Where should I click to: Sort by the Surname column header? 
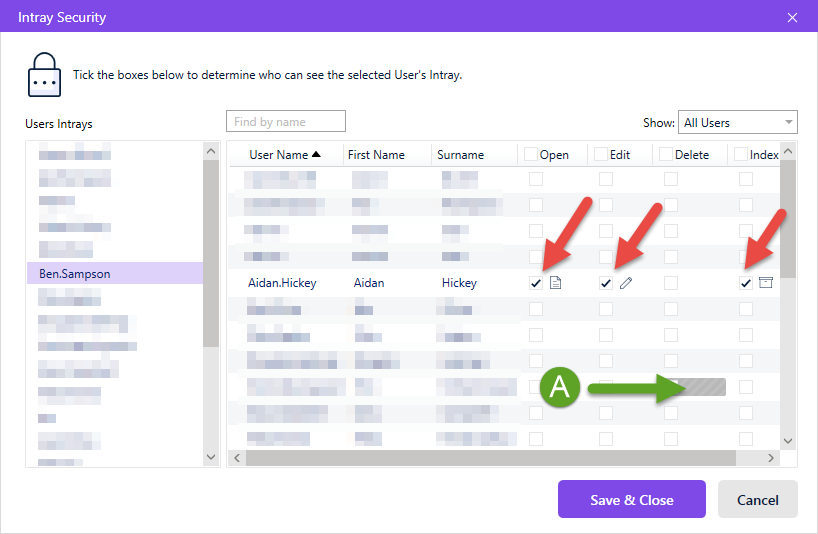460,155
